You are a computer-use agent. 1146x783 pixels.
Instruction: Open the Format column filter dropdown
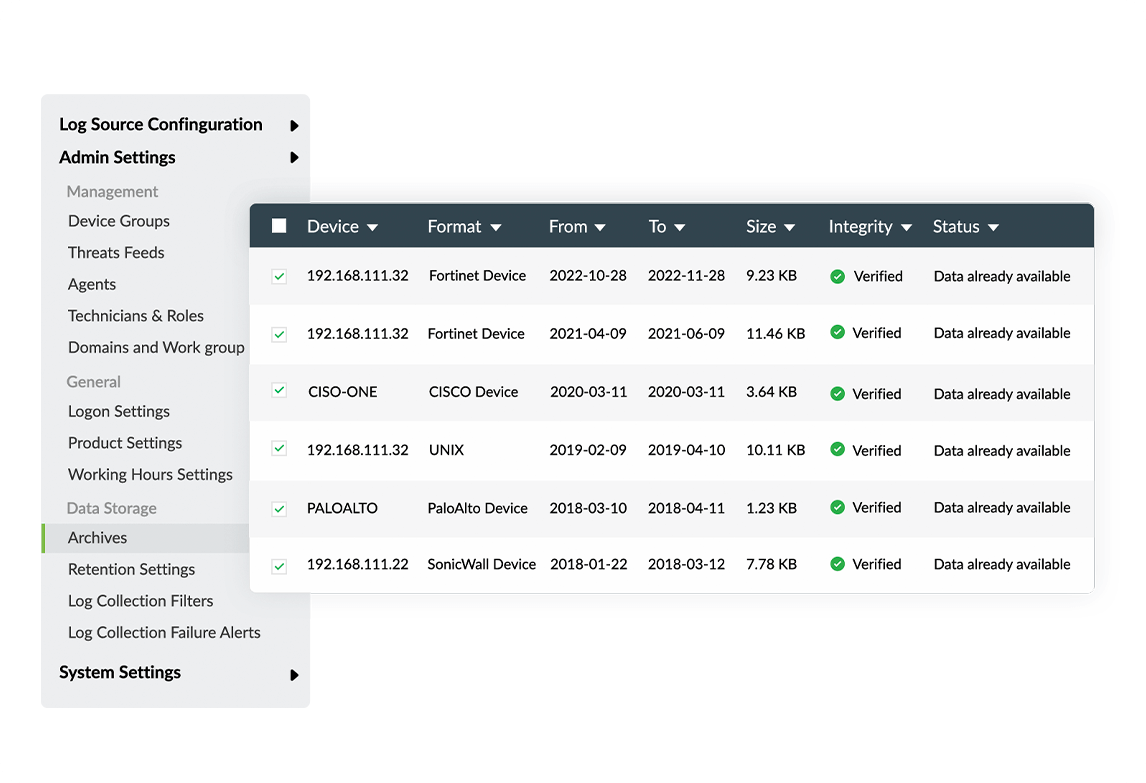(x=496, y=228)
